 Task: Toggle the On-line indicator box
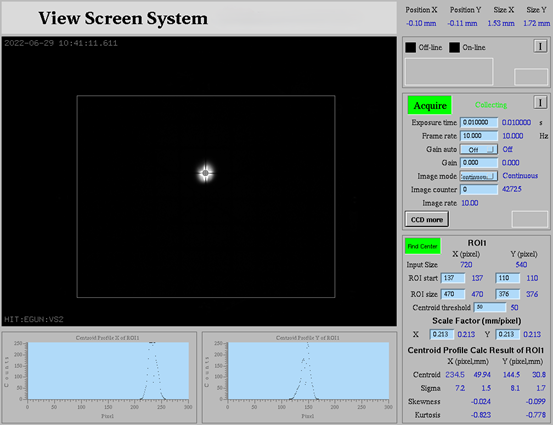tap(454, 47)
